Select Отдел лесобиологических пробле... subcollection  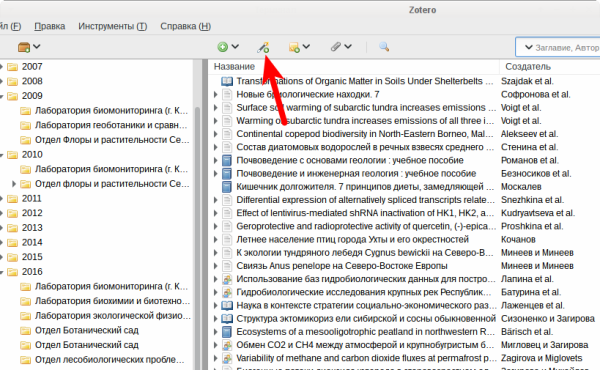(x=109, y=360)
